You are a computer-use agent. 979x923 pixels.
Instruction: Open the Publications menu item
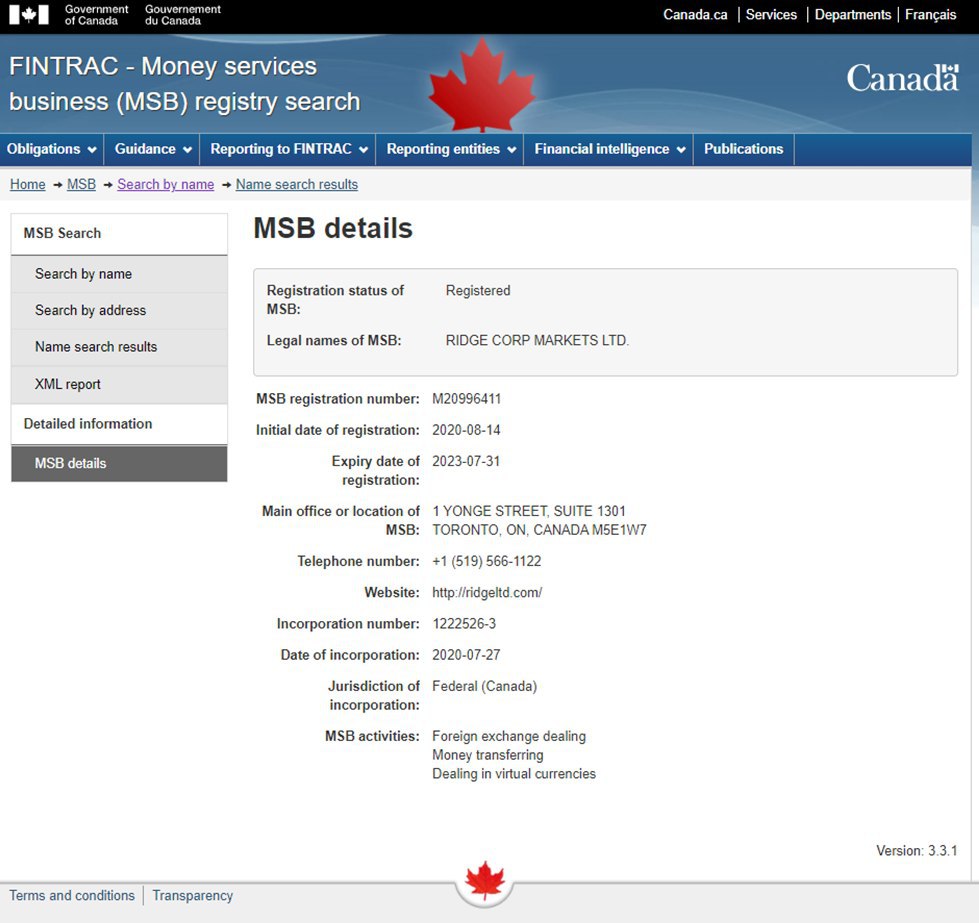pyautogui.click(x=743, y=149)
